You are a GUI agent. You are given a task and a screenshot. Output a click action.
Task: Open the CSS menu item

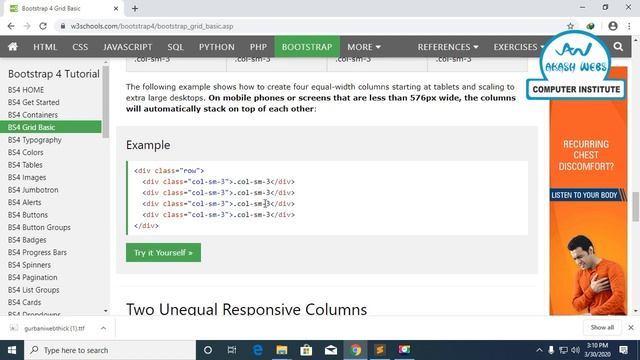point(80,47)
